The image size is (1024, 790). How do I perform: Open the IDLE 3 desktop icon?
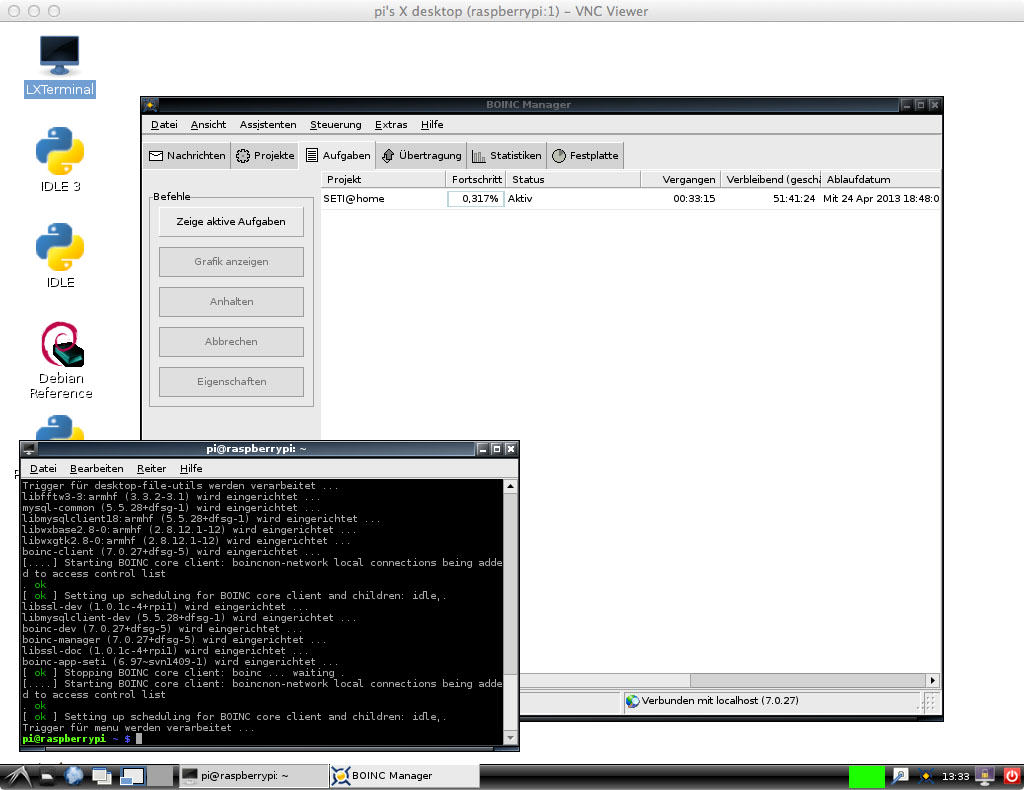click(x=60, y=160)
